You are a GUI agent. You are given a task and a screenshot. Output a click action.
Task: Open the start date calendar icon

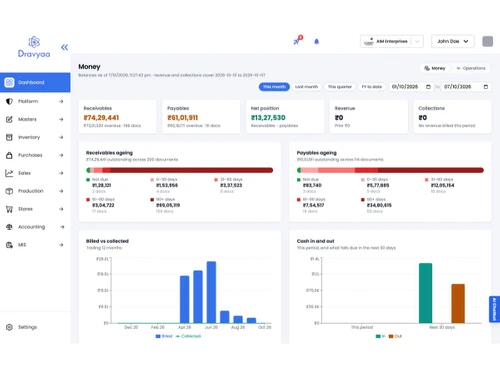tap(428, 87)
